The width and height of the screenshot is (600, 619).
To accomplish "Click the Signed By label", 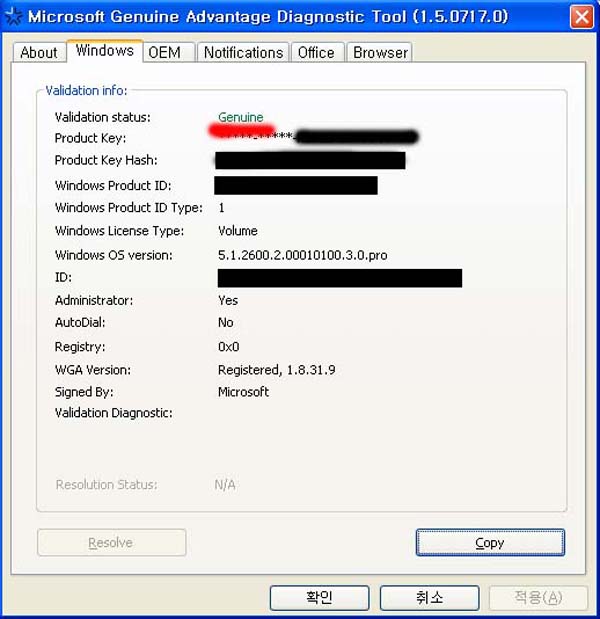I will click(84, 392).
